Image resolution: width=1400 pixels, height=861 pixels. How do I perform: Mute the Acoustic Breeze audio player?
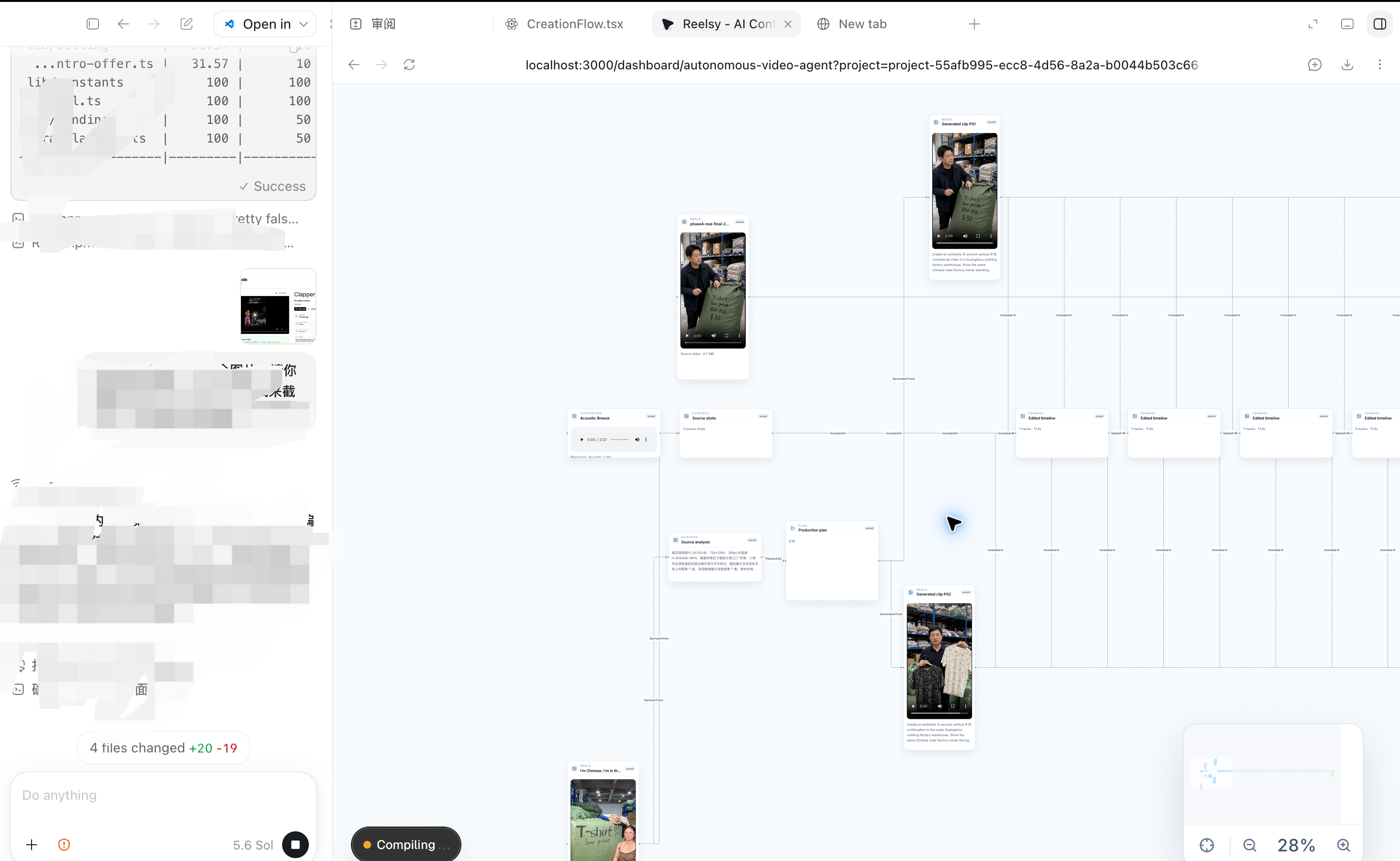click(x=637, y=440)
